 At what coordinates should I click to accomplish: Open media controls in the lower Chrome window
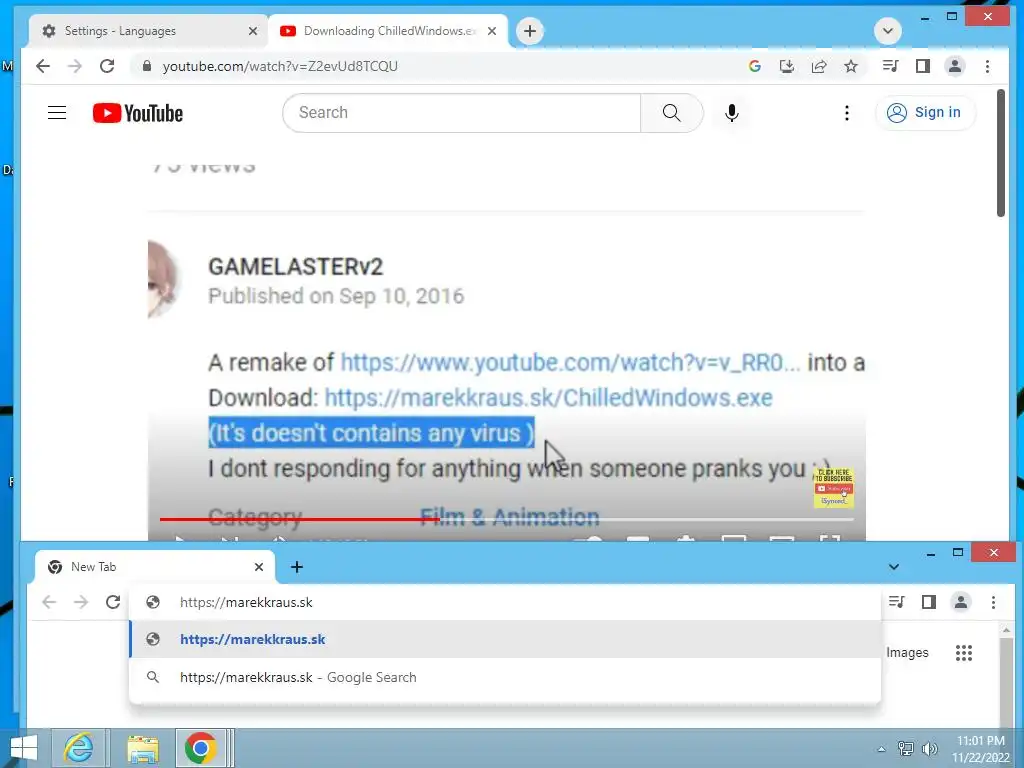tap(897, 602)
